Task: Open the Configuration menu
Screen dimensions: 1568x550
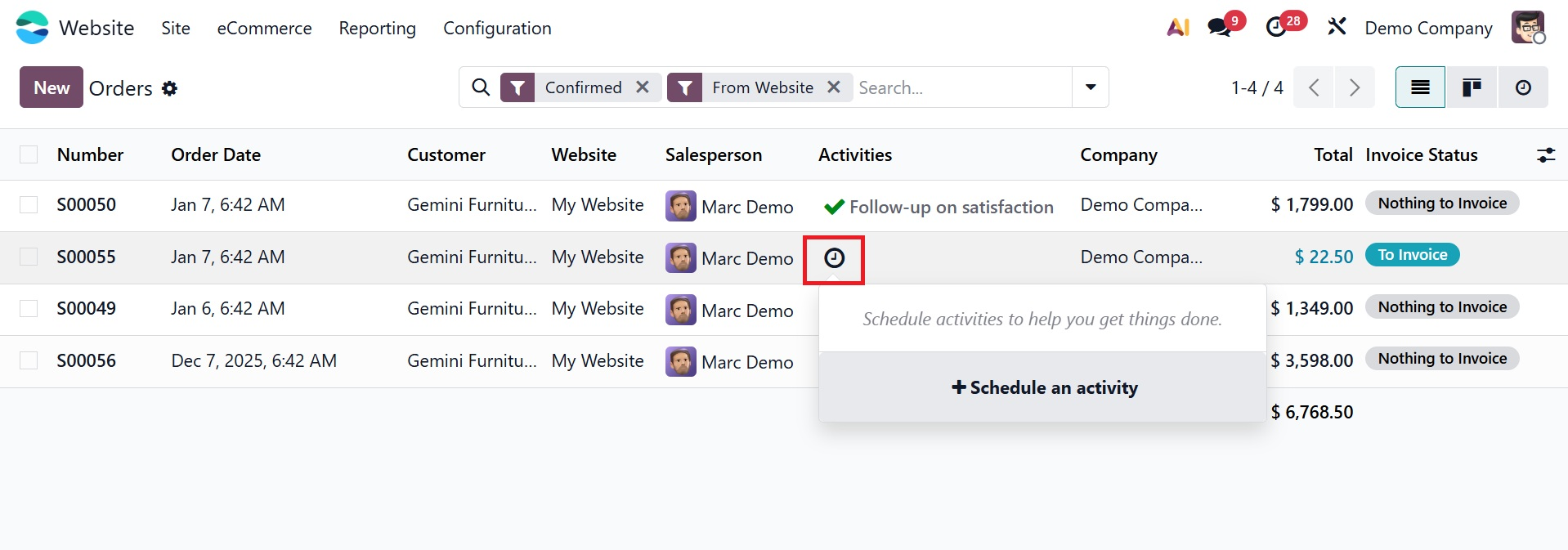Action: [x=497, y=28]
